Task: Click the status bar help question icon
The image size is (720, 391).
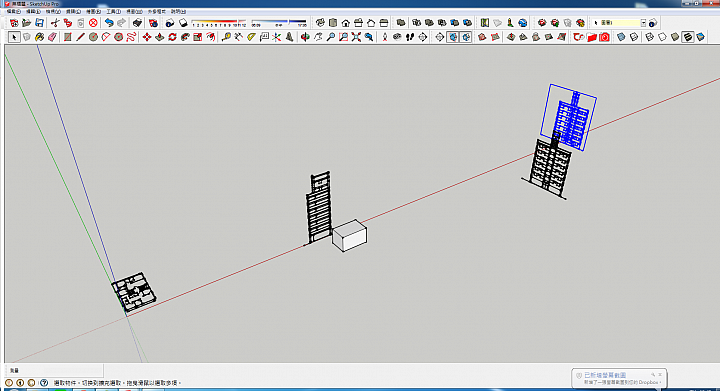Action: (x=44, y=382)
